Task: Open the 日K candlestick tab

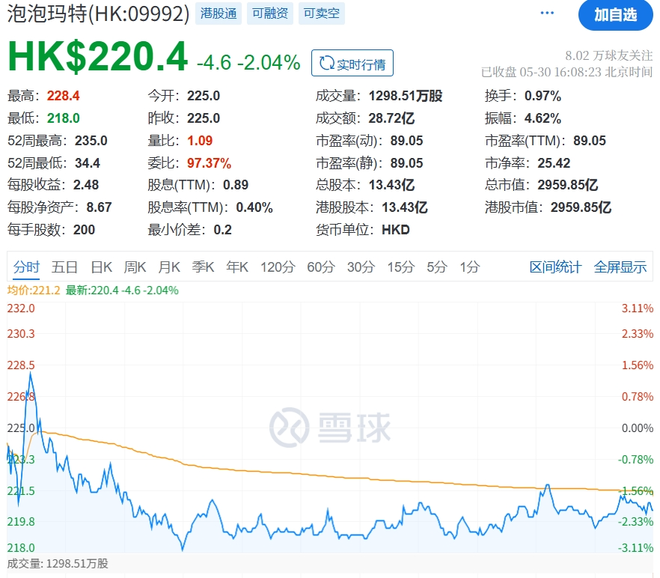Action: 101,267
